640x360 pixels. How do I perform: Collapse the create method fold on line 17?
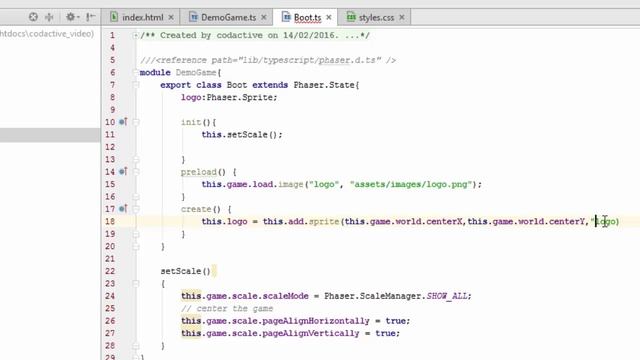tap(136, 209)
